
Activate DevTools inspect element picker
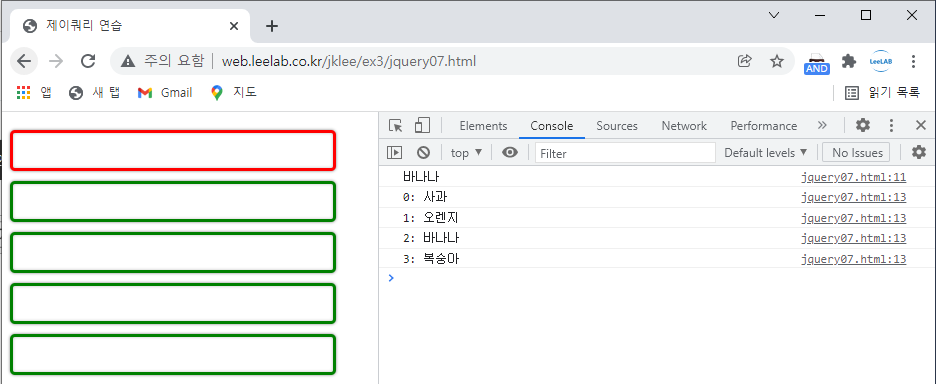point(395,125)
